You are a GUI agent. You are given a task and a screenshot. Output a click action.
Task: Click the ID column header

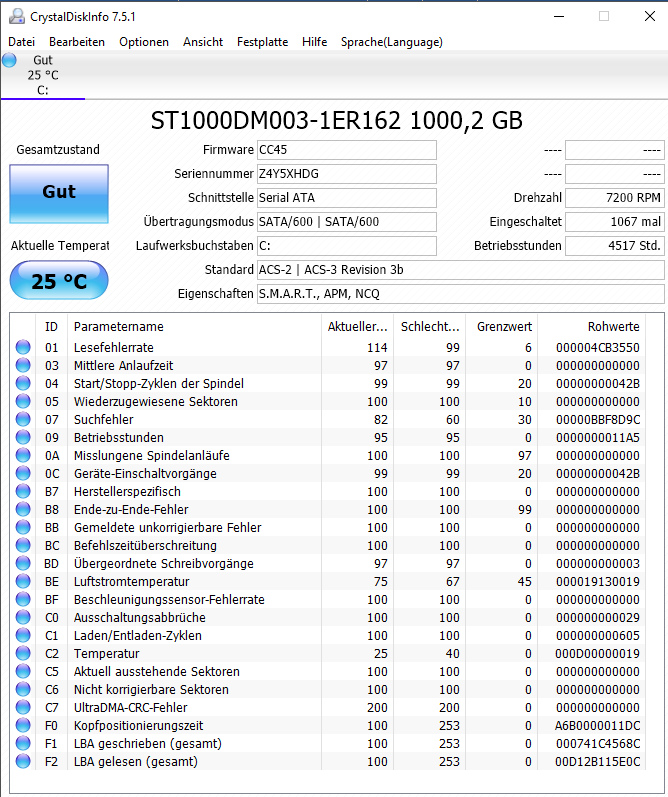(51, 326)
